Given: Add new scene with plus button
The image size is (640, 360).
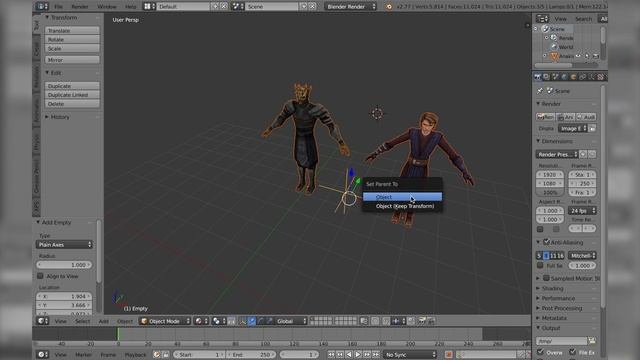Looking at the screenshot, I should tap(304, 7).
